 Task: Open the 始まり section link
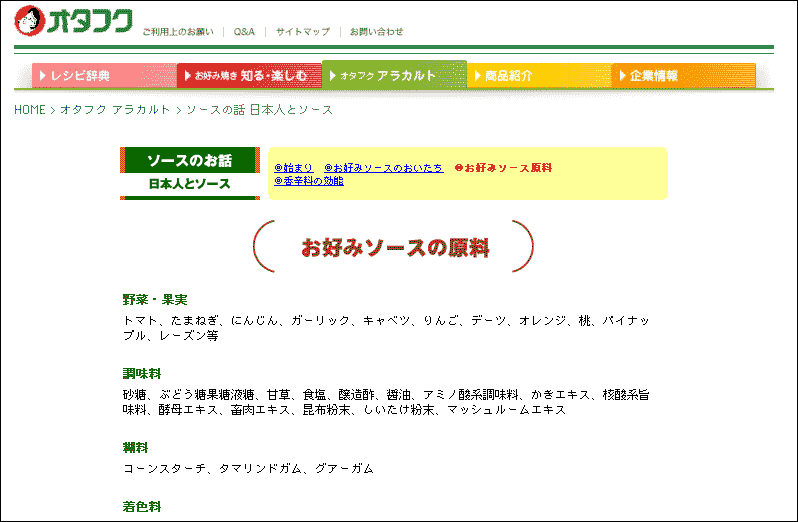pyautogui.click(x=294, y=168)
